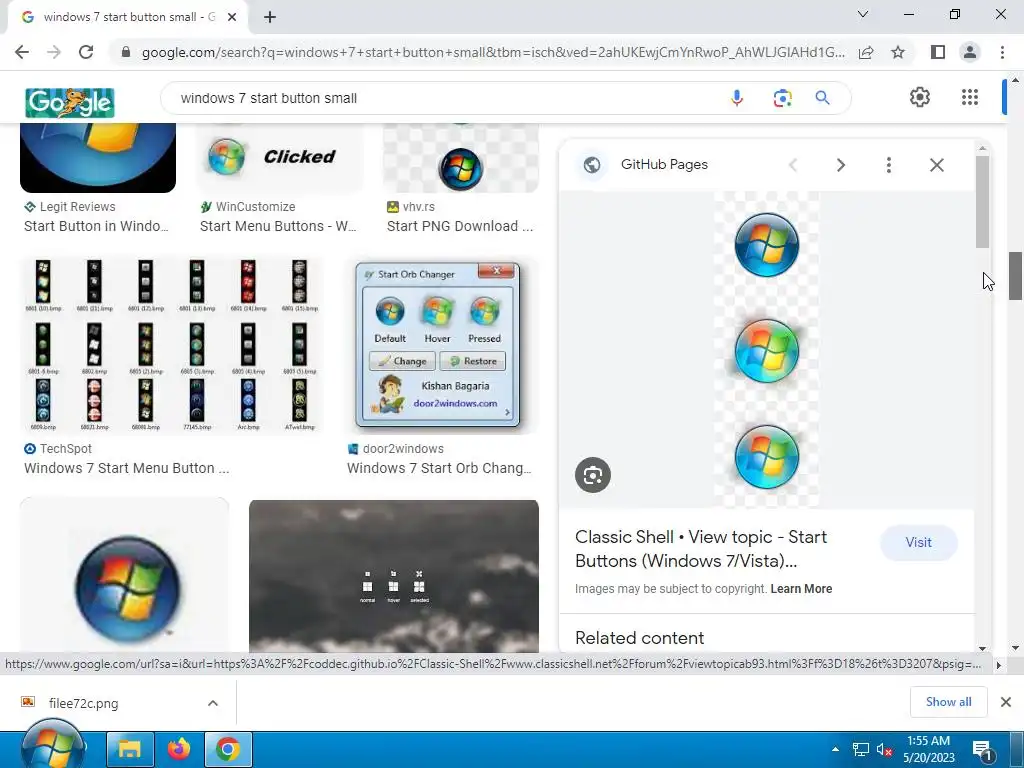Close the image preview panel
Viewport: 1024px width, 768px height.
coord(936,165)
